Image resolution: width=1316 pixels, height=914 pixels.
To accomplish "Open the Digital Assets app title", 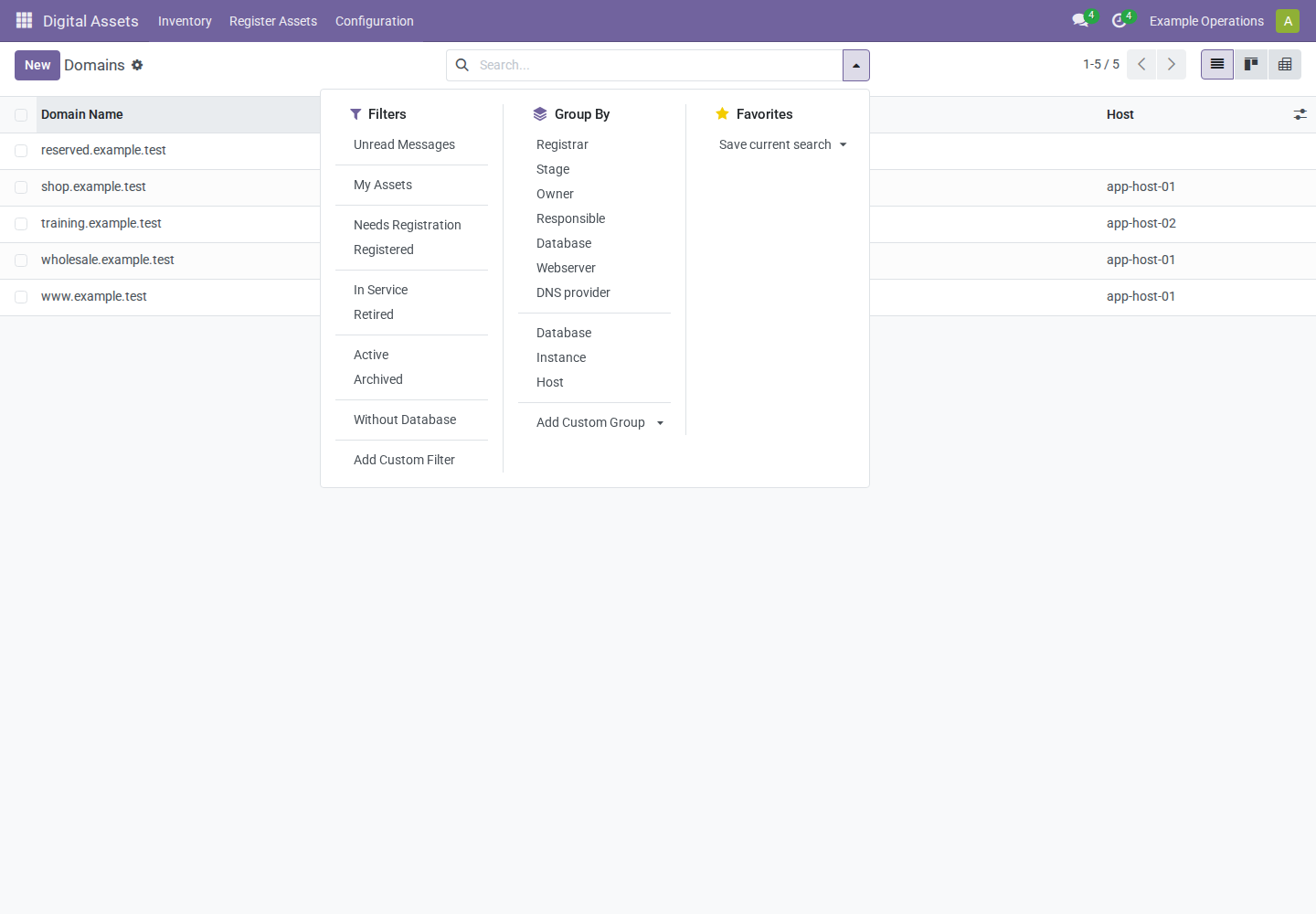I will 90,21.
